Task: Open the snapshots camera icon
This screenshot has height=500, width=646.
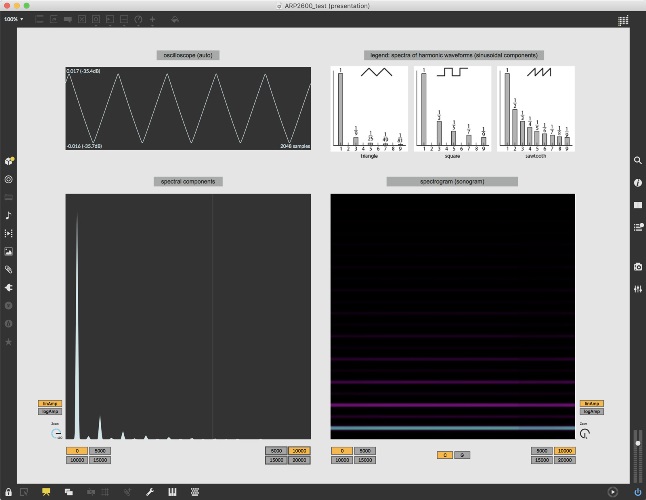Action: coord(638,267)
